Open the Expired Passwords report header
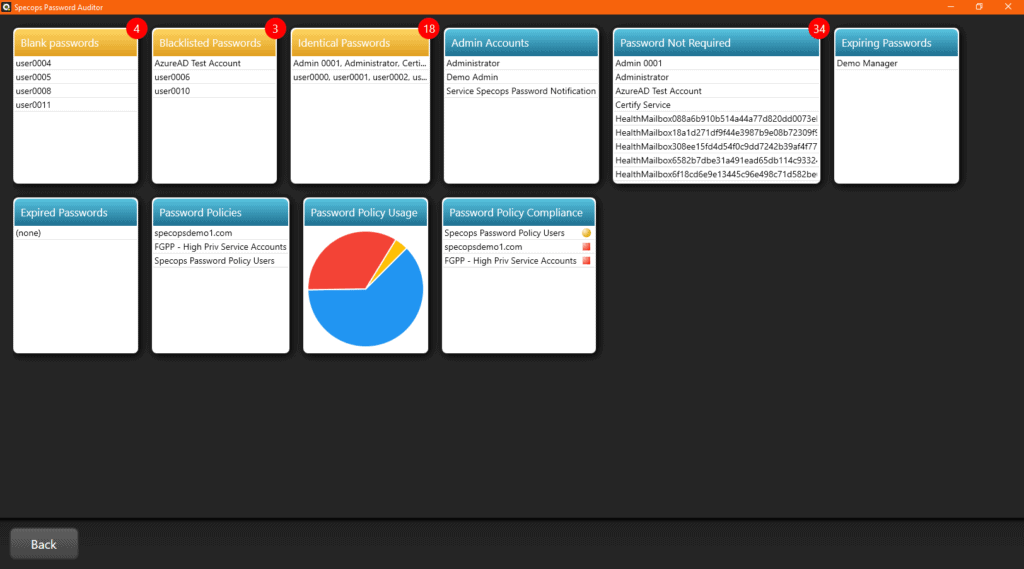The height and width of the screenshot is (569, 1024). pos(76,213)
